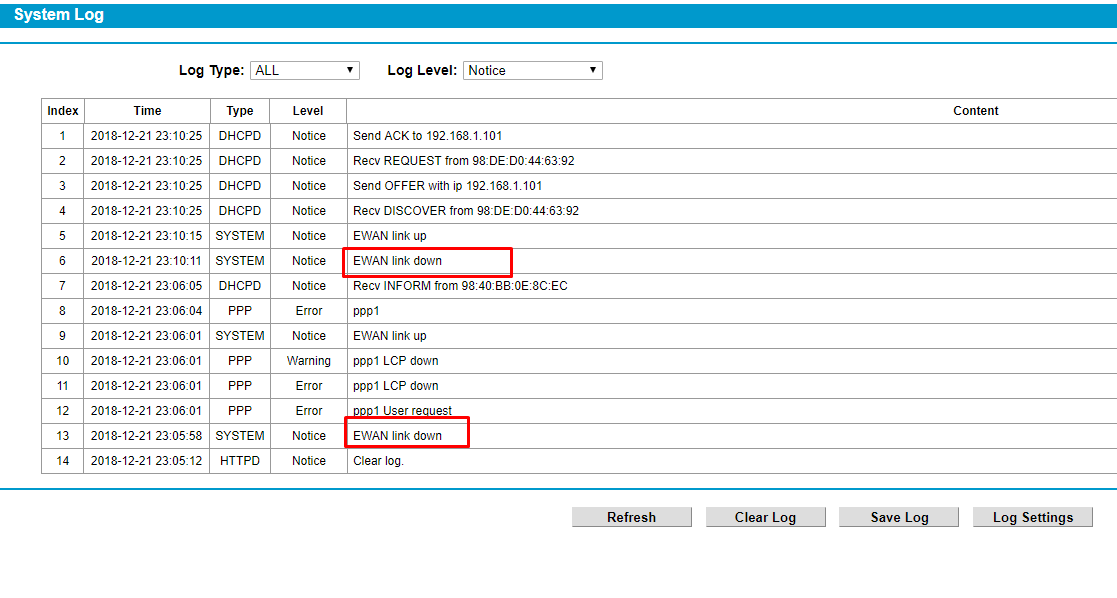Open Log Settings
The width and height of the screenshot is (1117, 598).
point(1032,517)
